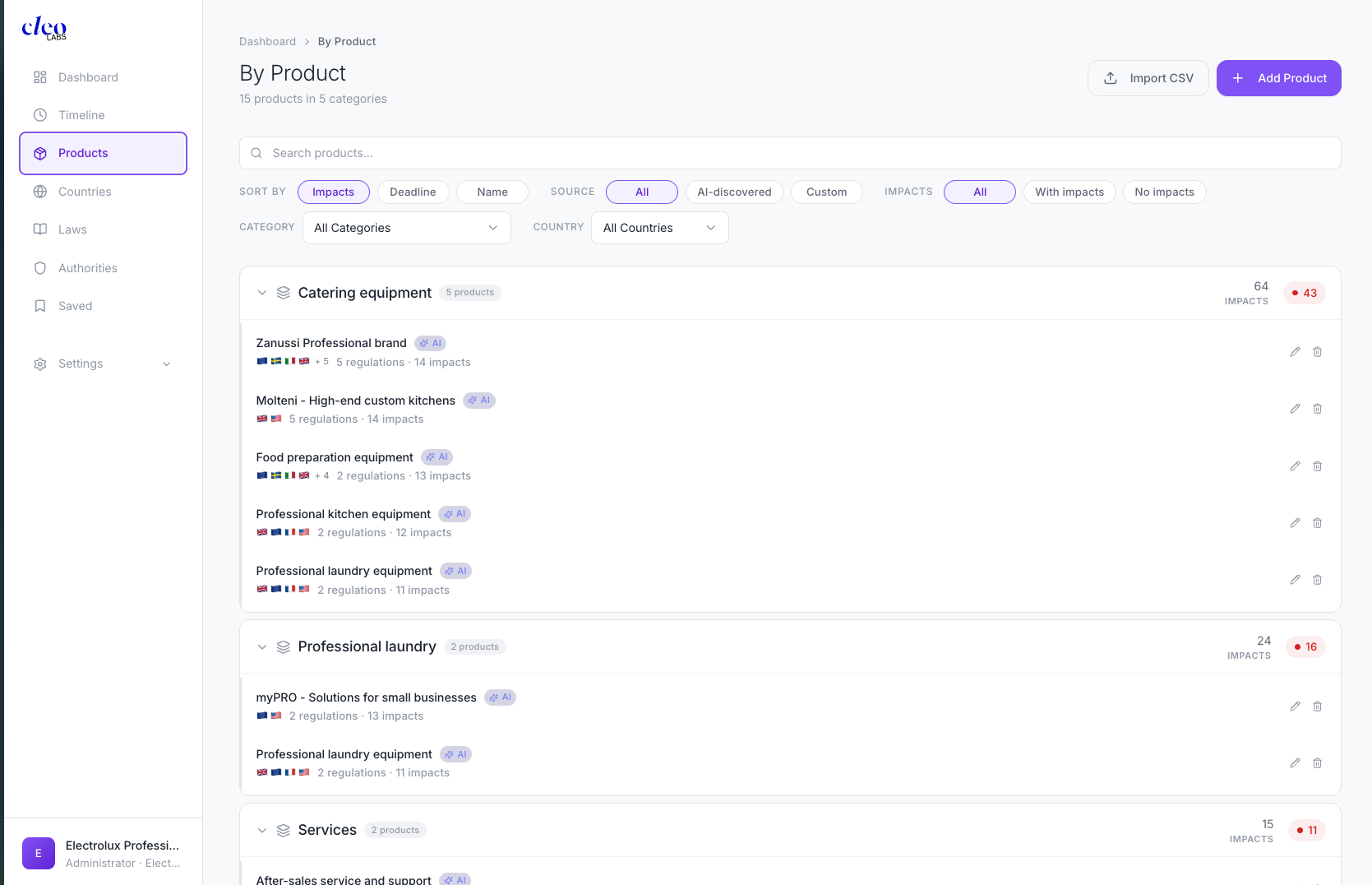1372x885 pixels.
Task: Click the Cleo Labs logo
Action: 44,28
